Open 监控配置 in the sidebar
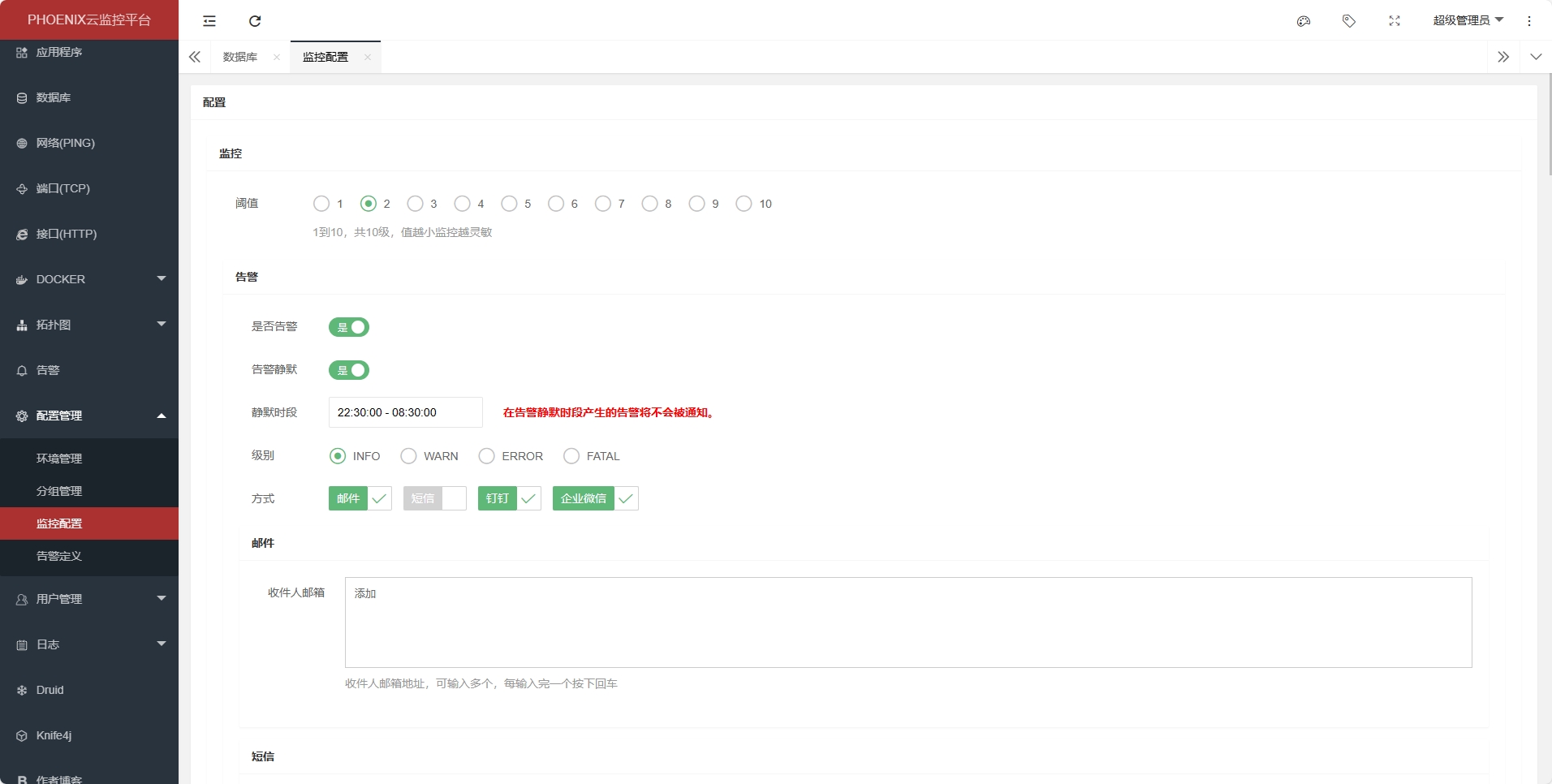 coord(89,523)
